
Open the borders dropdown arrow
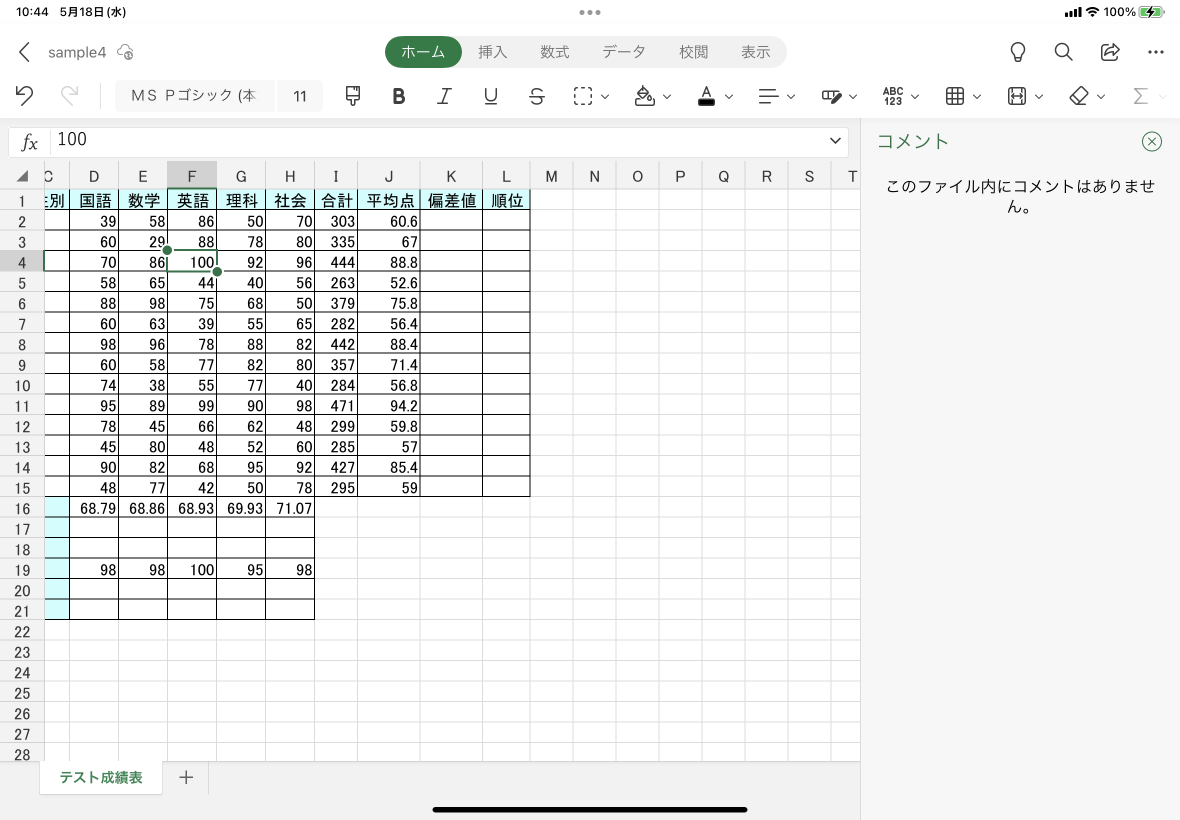pos(605,96)
